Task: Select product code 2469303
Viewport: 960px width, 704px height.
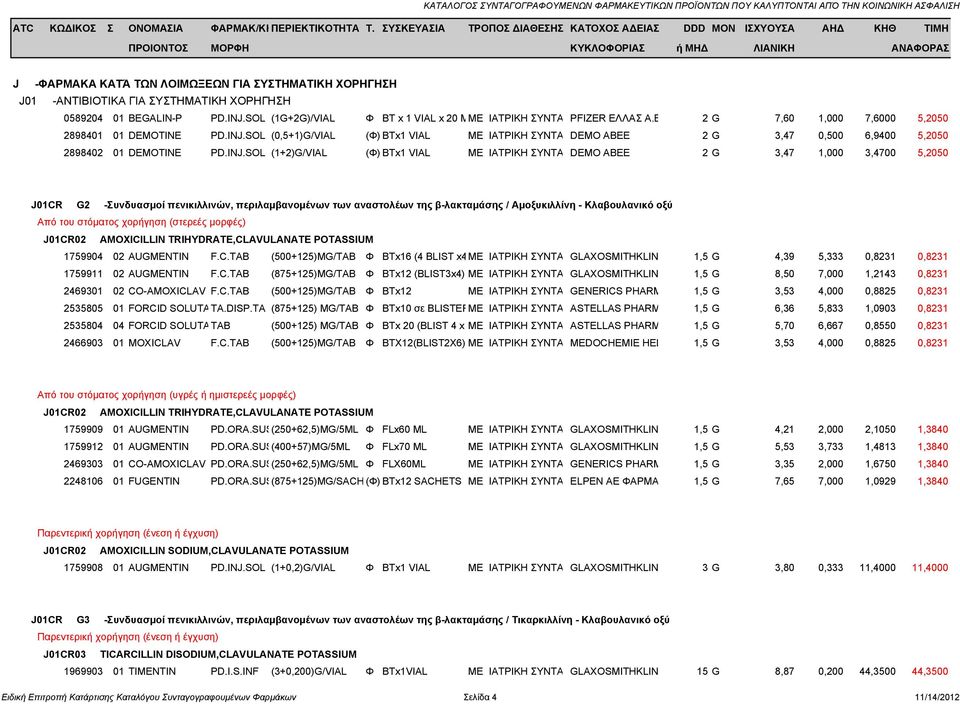Action: point(83,464)
